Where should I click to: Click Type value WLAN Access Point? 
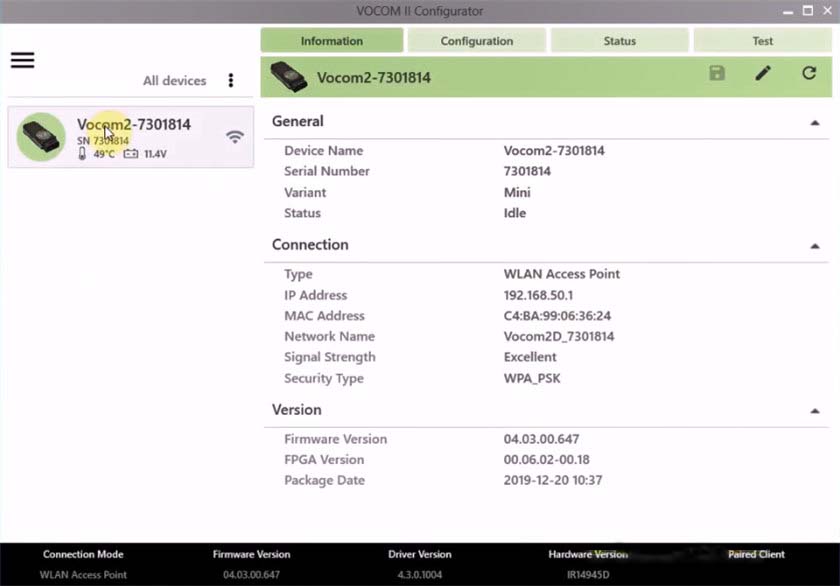pyautogui.click(x=561, y=274)
